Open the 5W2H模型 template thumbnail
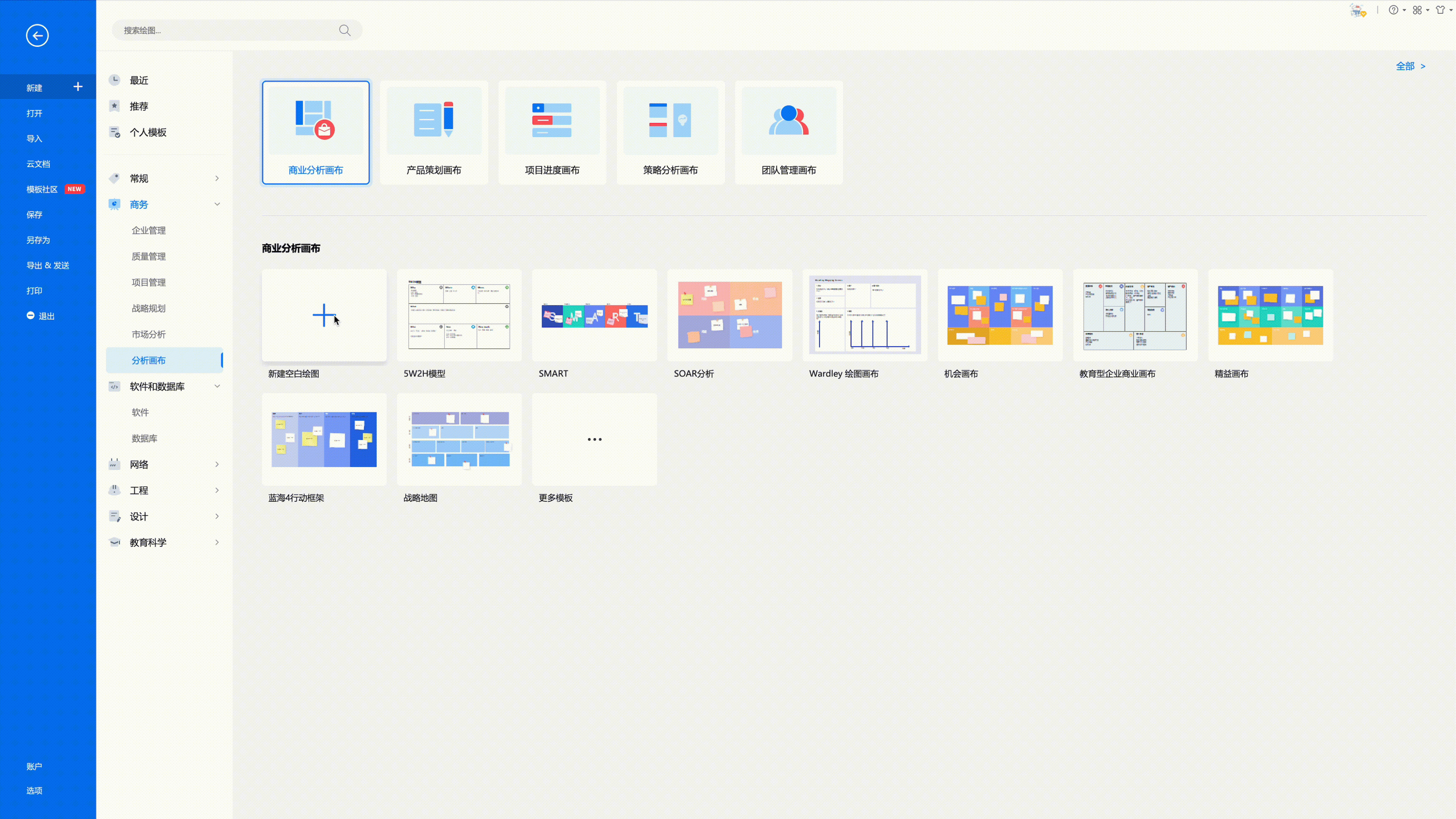This screenshot has width=1456, height=819. coord(459,315)
